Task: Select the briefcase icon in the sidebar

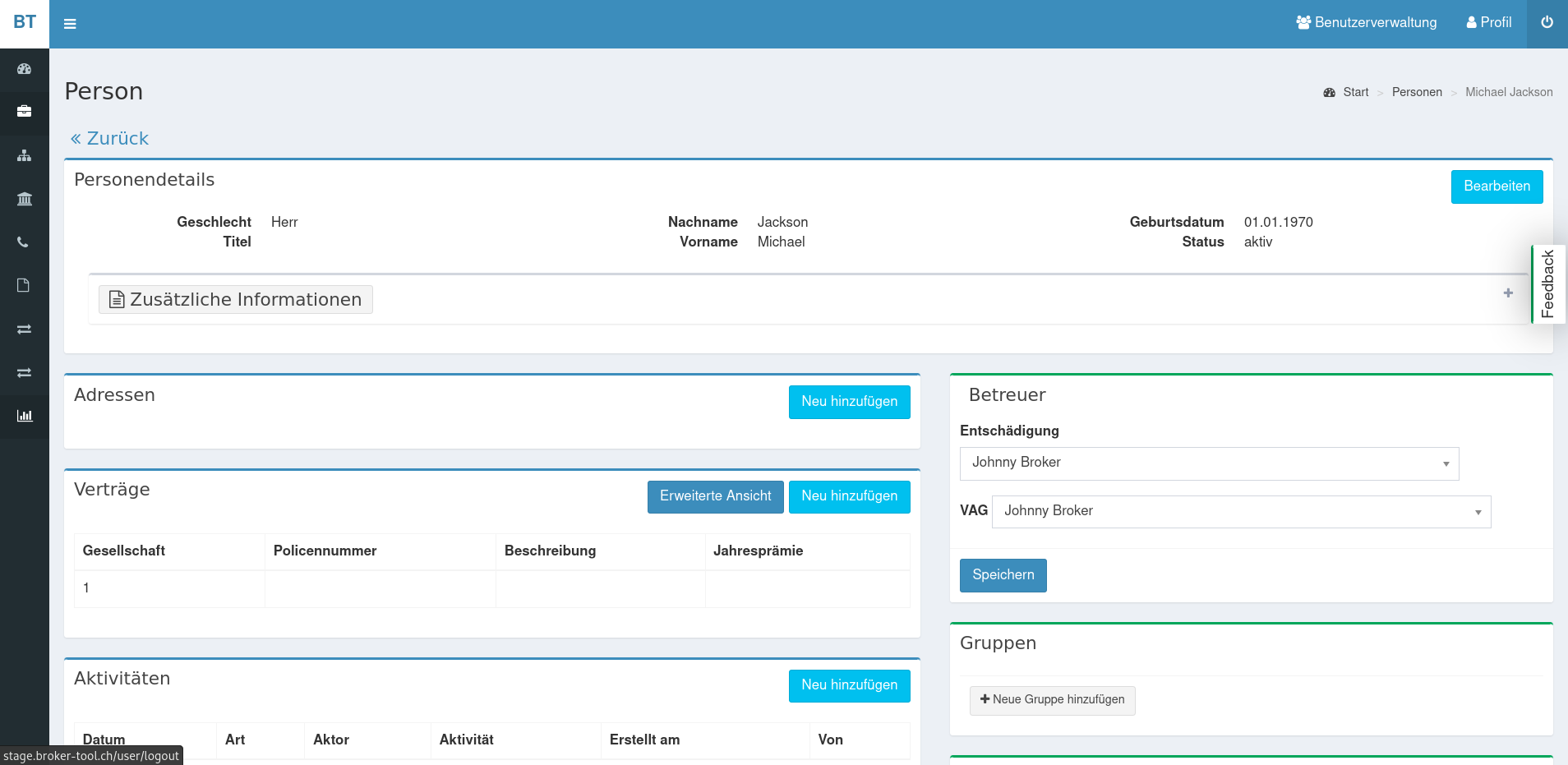Action: (24, 112)
